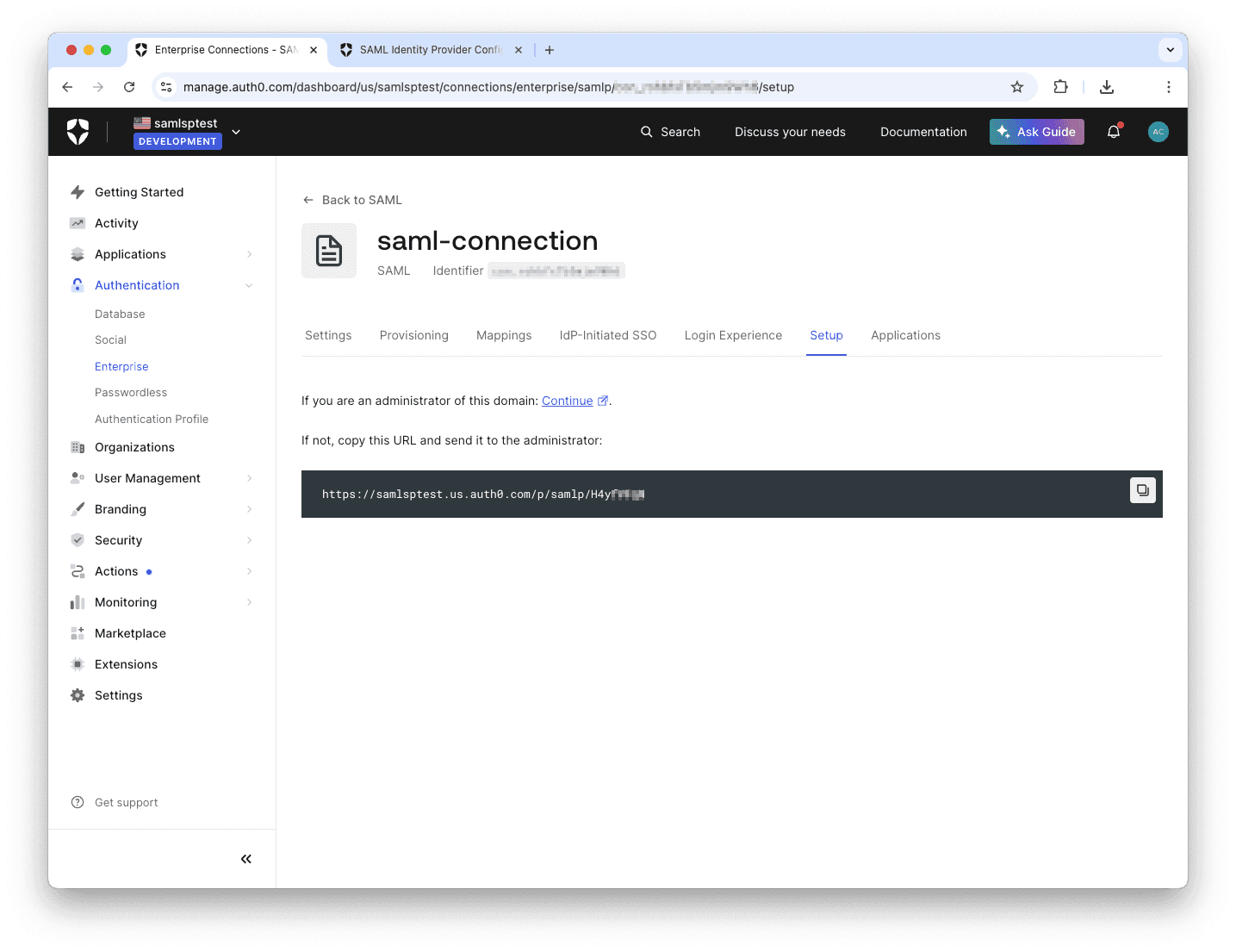Collapse the sidebar using double-chevron icon
Viewport: 1236px width, 952px height.
click(x=246, y=859)
